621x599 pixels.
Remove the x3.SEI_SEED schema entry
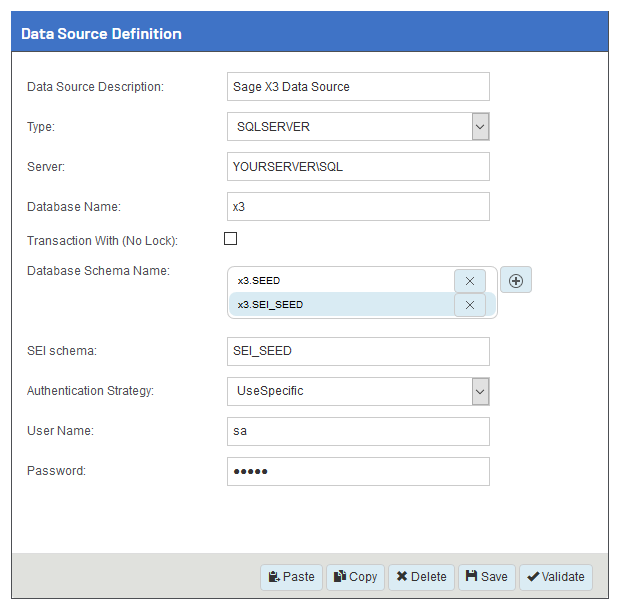[469, 305]
